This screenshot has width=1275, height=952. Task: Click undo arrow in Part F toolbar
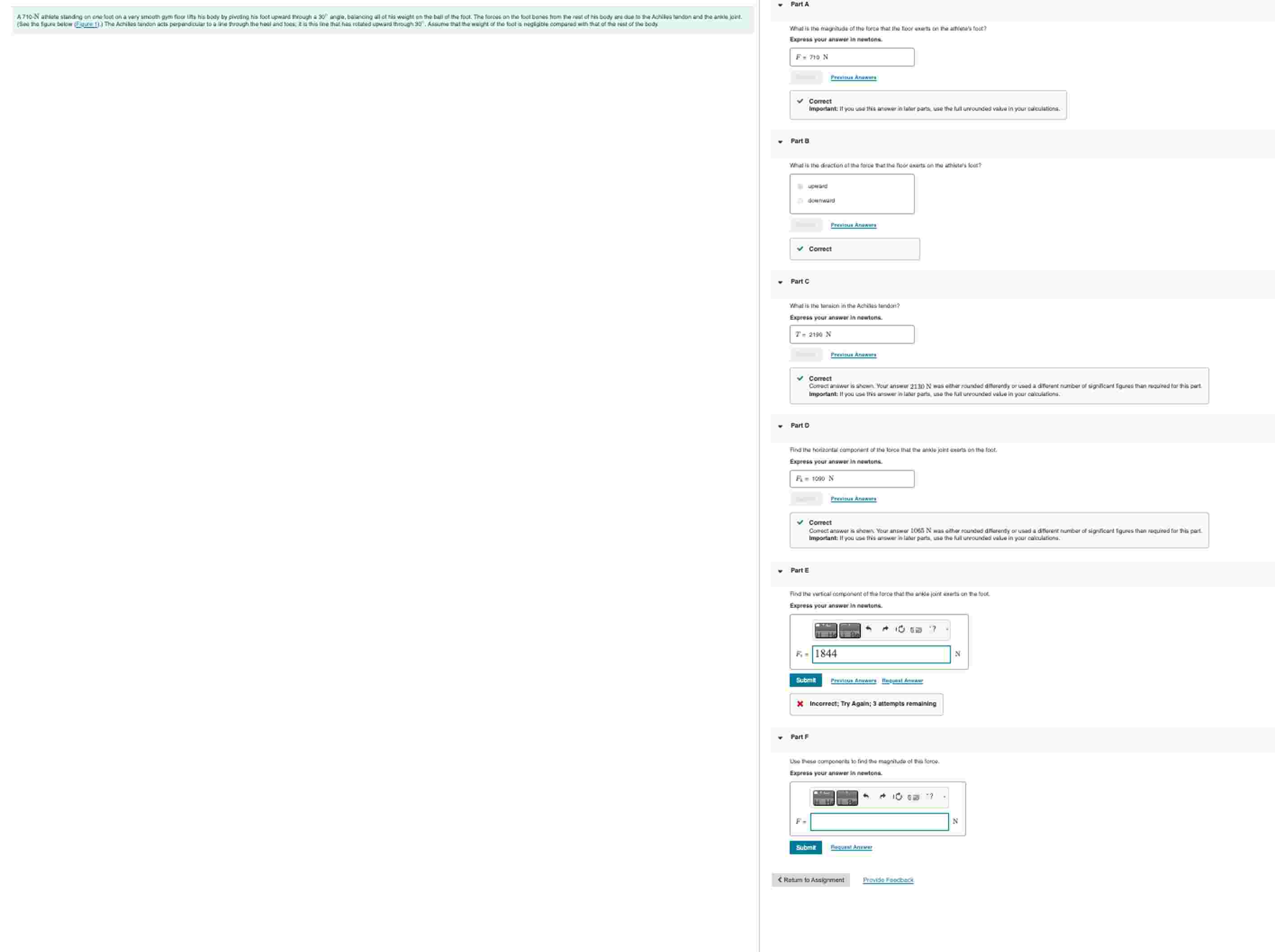pos(866,796)
